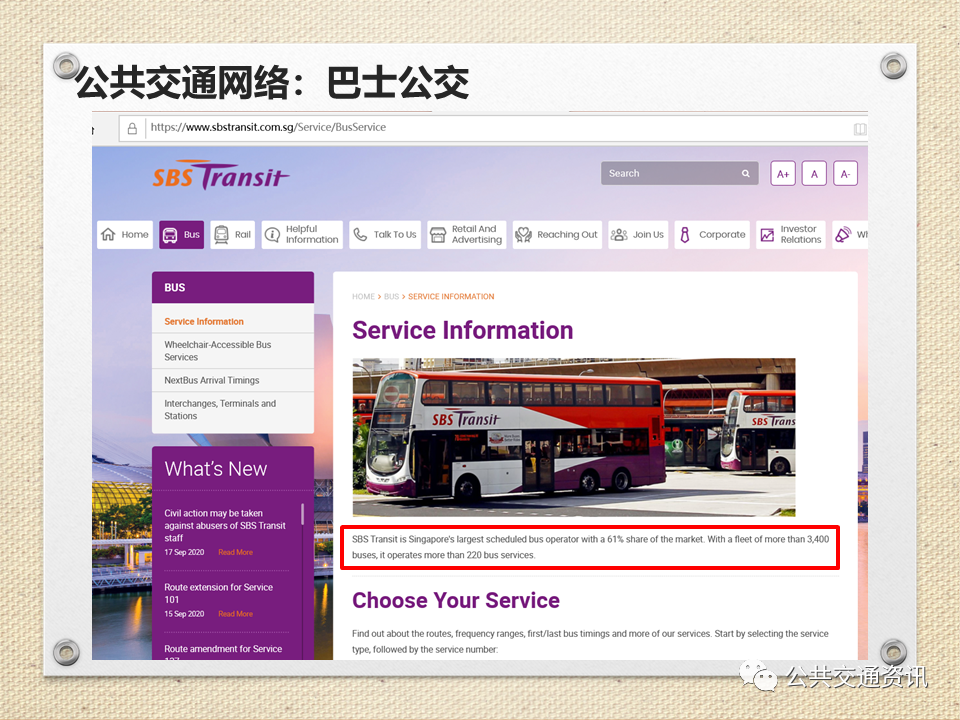
Task: Open Civil action may be taken headline
Action: (x=225, y=525)
